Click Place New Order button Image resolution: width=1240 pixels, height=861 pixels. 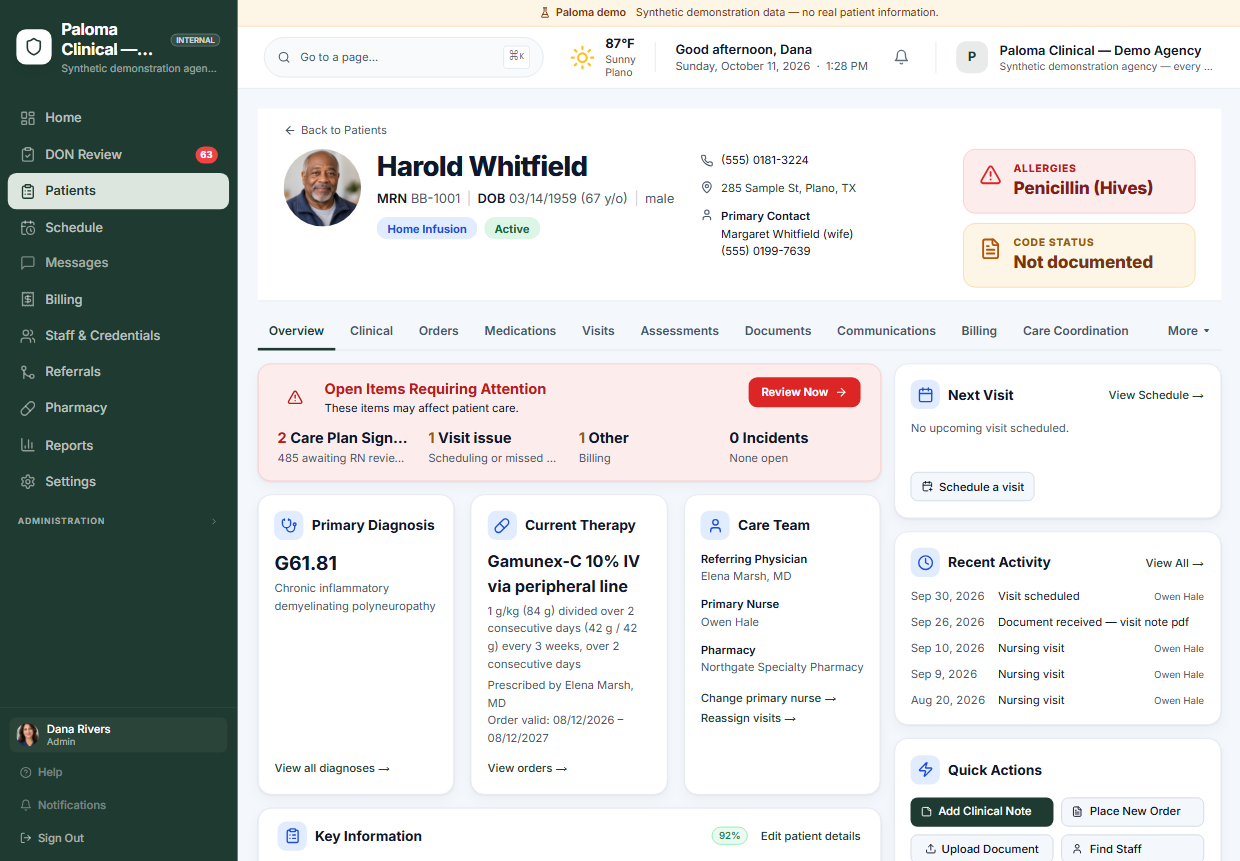click(1132, 812)
